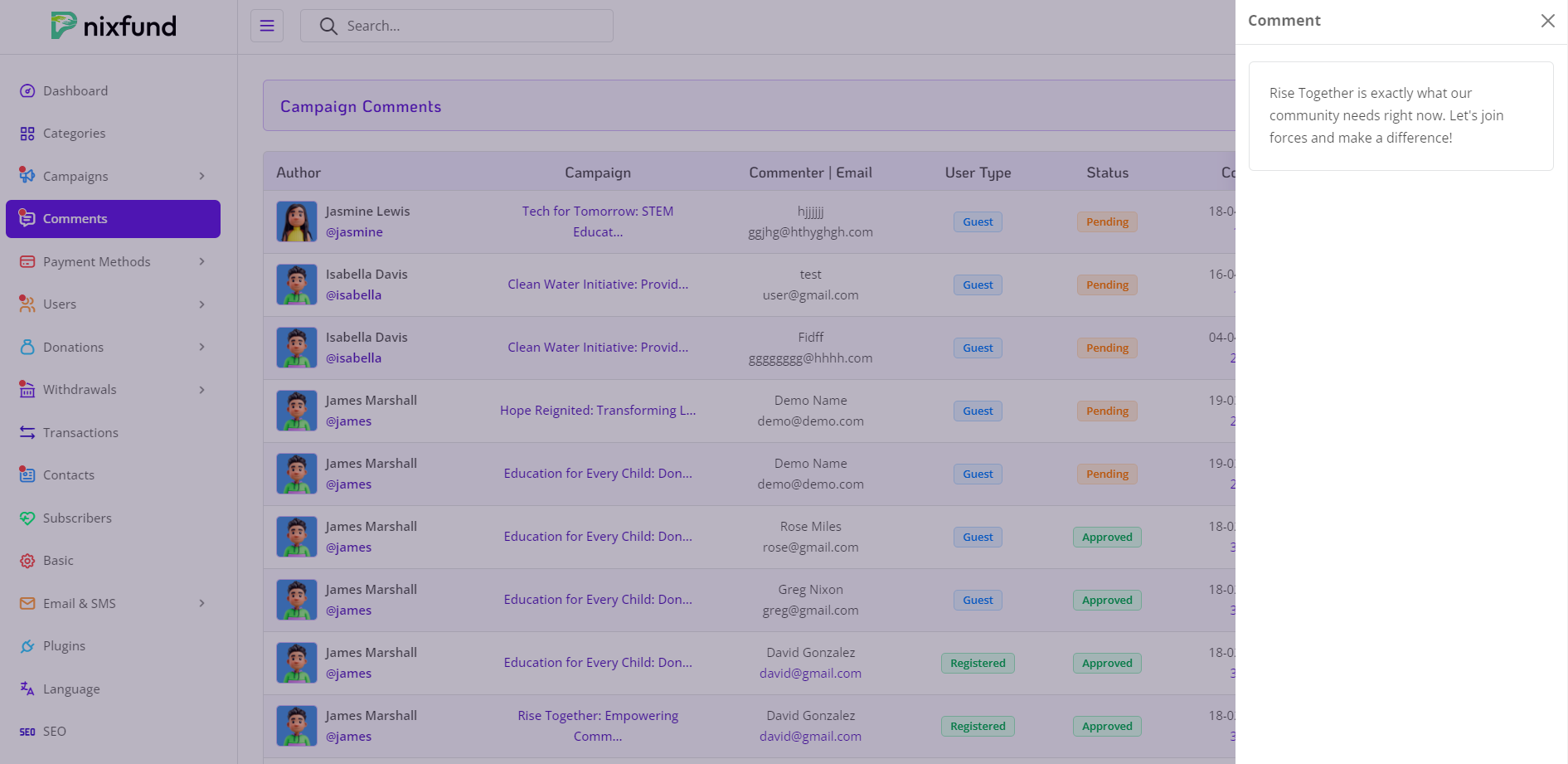Click the Categories grid icon

27,134
